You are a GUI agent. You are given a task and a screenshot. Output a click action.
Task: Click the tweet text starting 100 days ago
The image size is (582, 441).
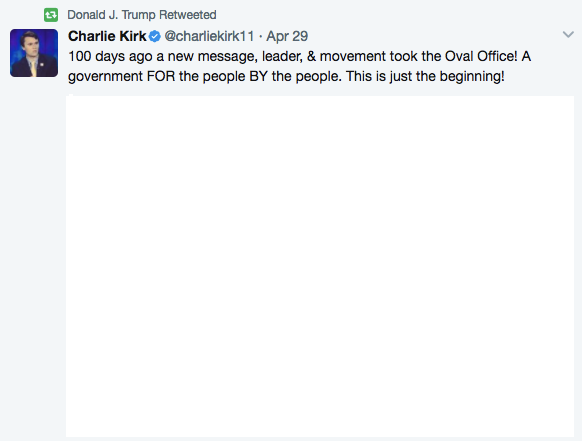(x=300, y=66)
